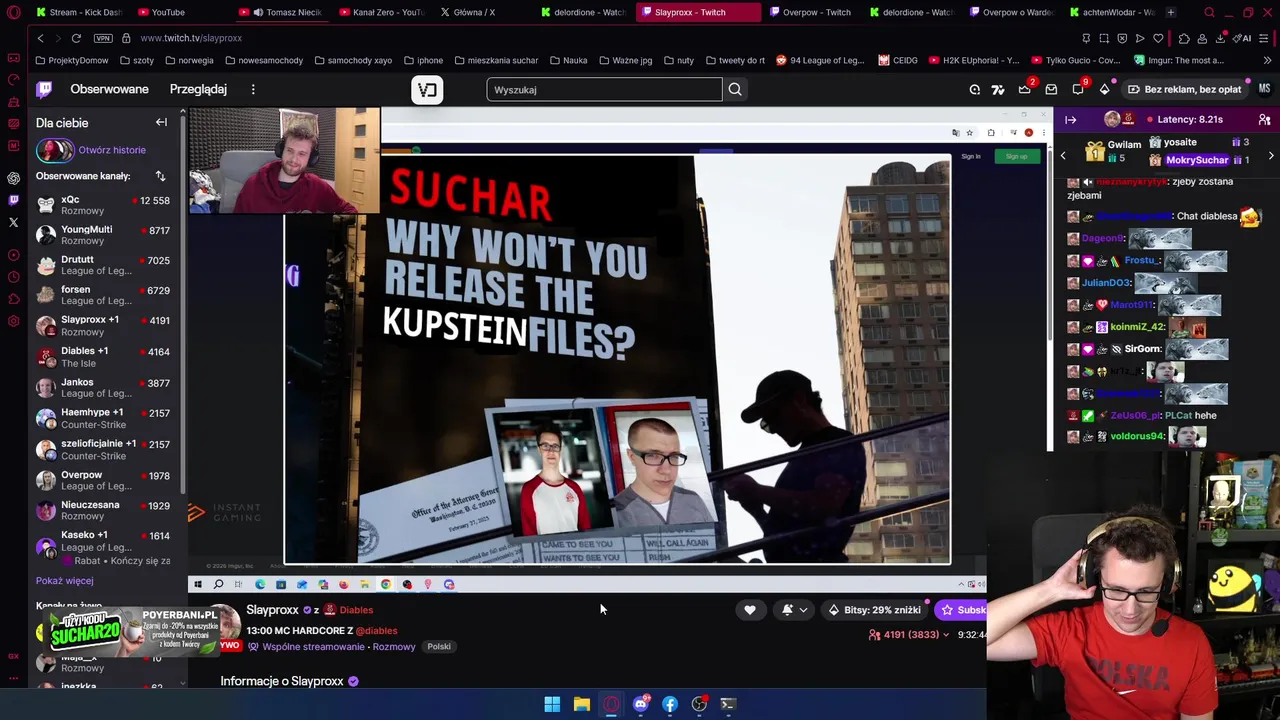Open the ProjektyDomow bookmark folder
Screen dimensions: 1280x720
click(x=72, y=60)
